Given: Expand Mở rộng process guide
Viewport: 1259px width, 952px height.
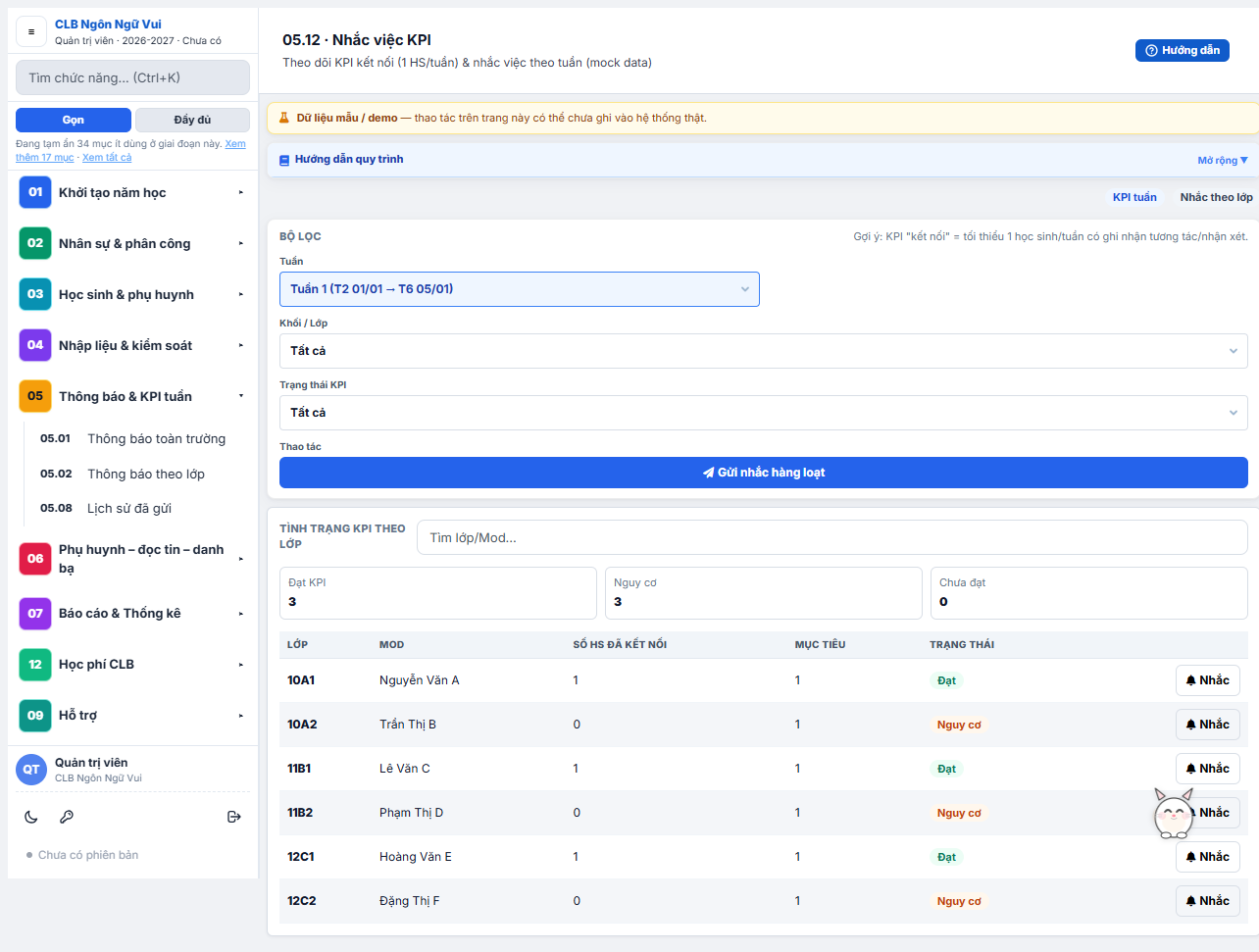Looking at the screenshot, I should (x=1223, y=160).
